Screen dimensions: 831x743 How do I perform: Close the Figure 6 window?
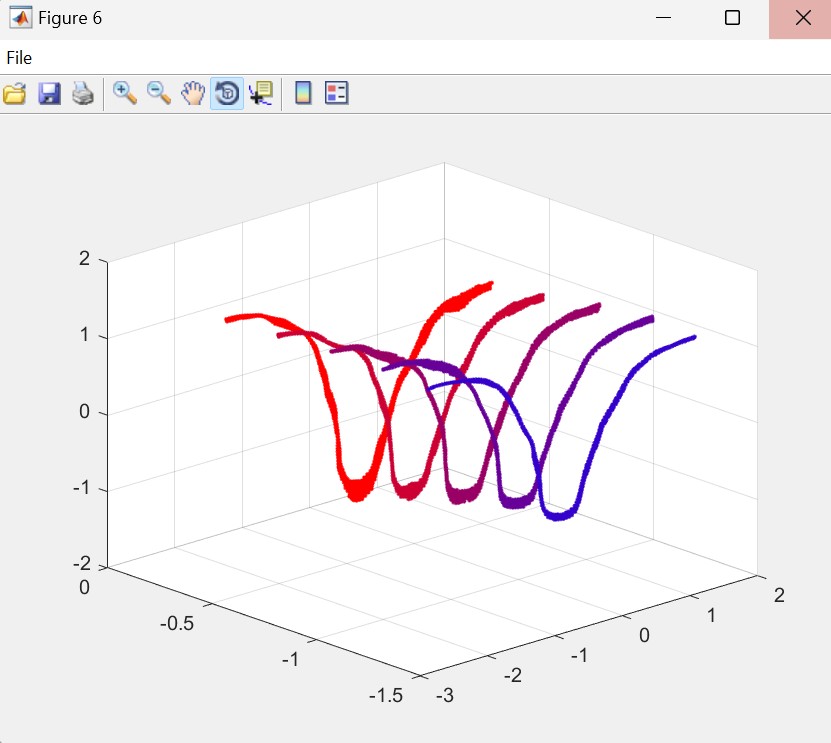click(x=802, y=18)
